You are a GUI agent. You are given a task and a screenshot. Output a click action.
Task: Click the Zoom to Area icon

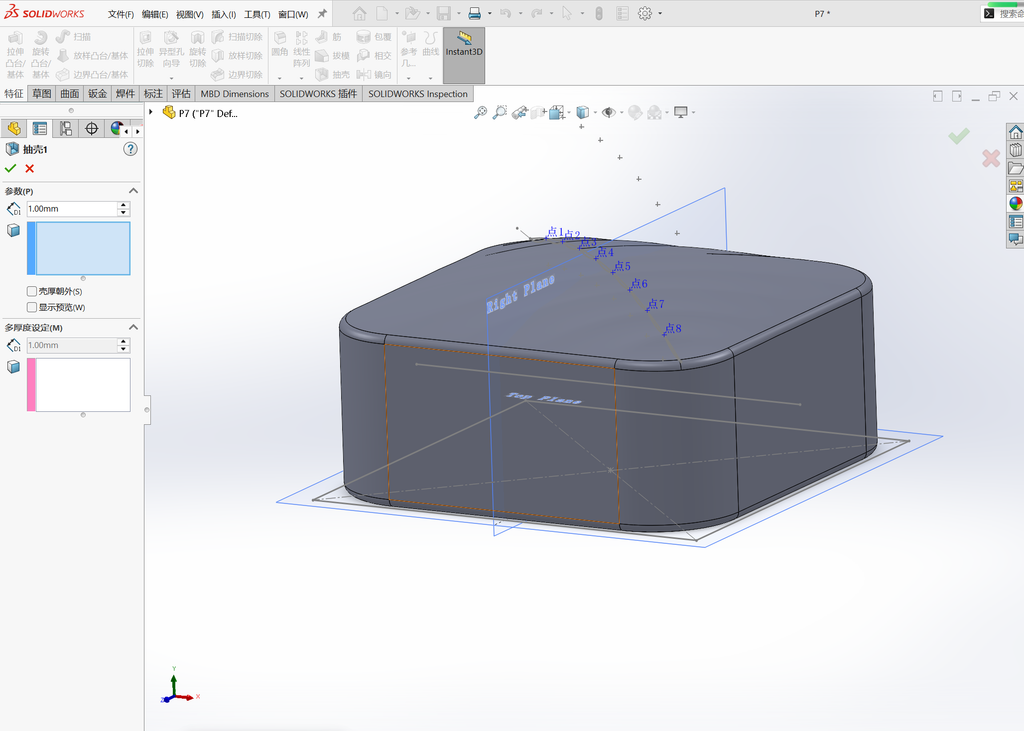(500, 113)
